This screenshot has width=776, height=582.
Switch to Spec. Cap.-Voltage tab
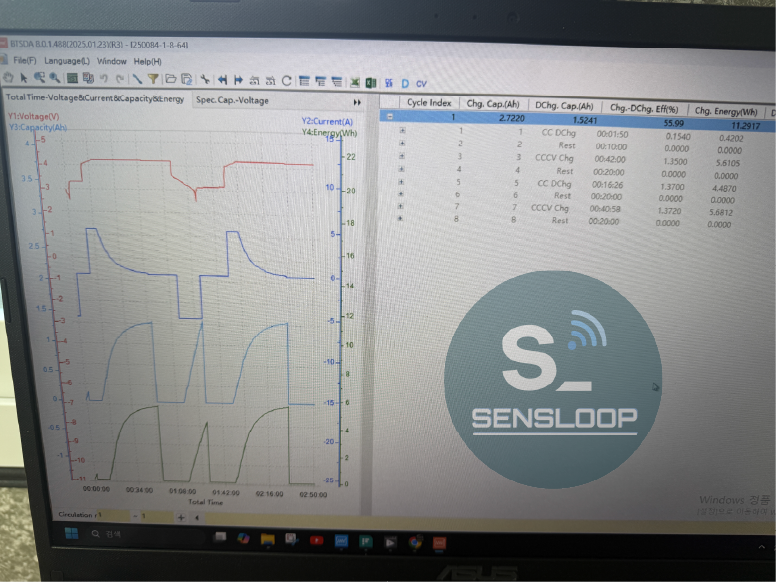pos(232,100)
